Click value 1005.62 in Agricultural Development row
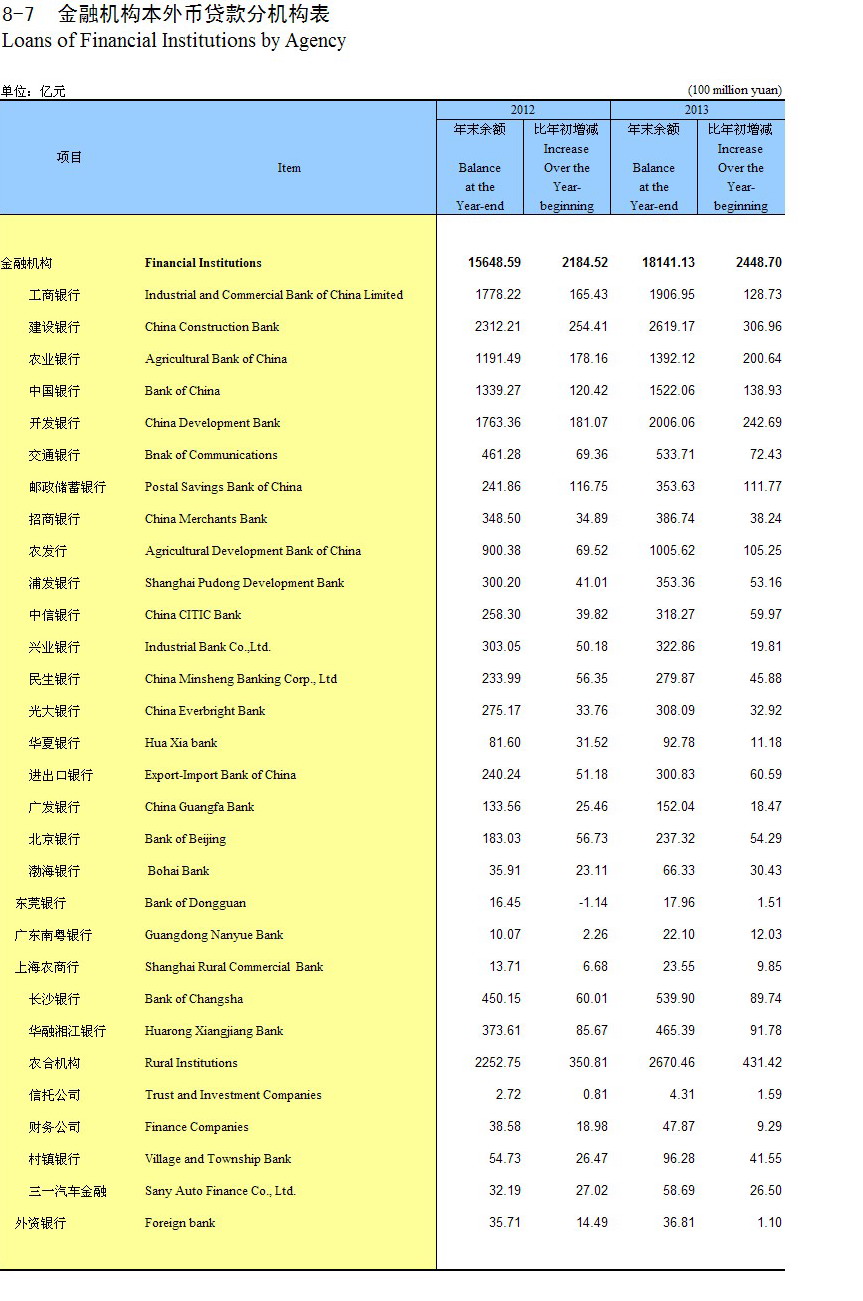The height and width of the screenshot is (1301, 863). (672, 551)
